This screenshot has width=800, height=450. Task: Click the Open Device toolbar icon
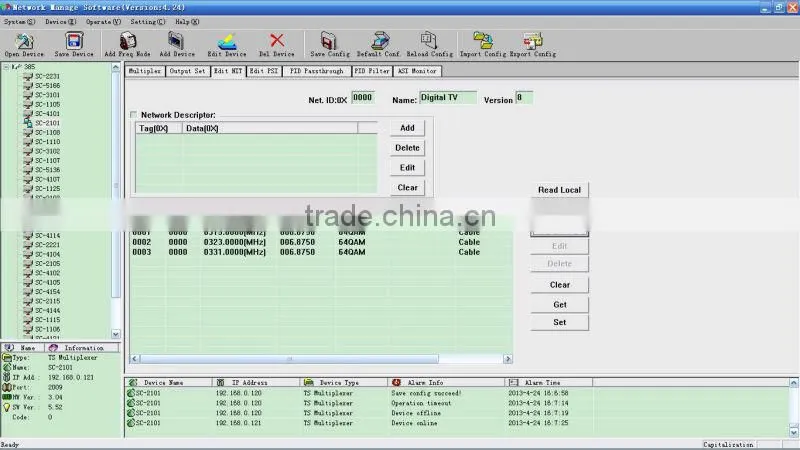[x=24, y=41]
